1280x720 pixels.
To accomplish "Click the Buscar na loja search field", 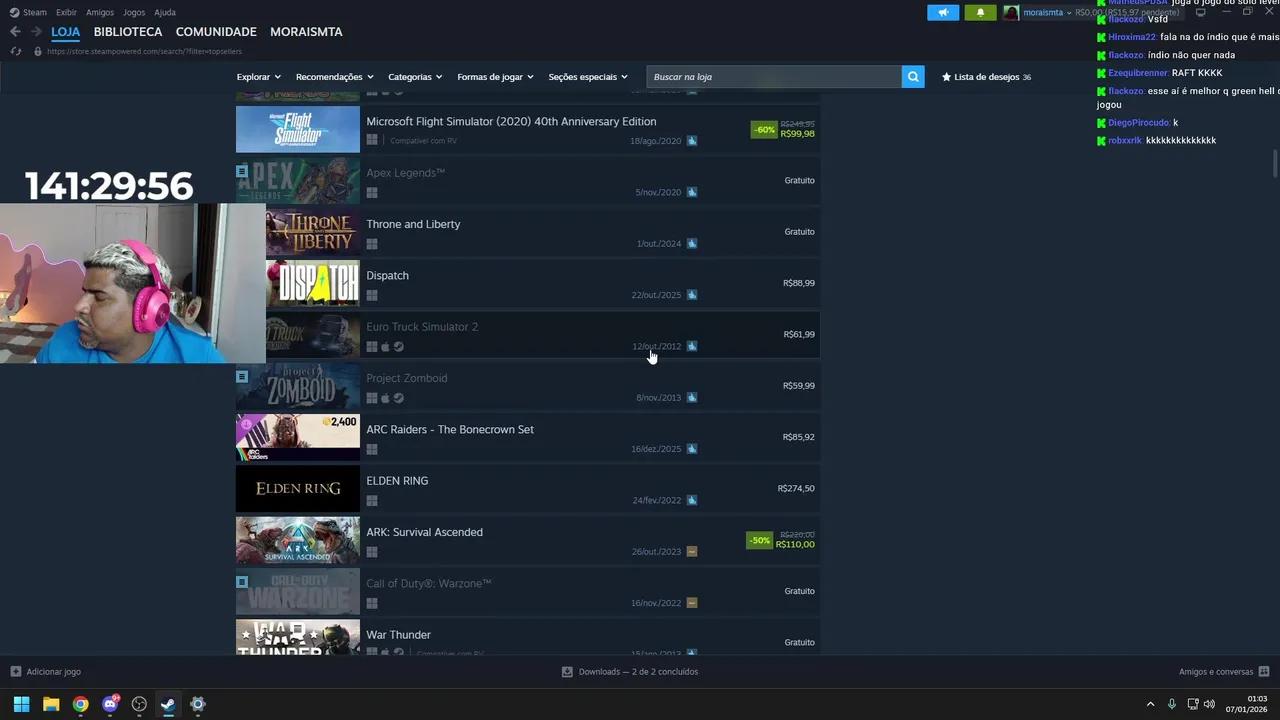I will tap(774, 77).
